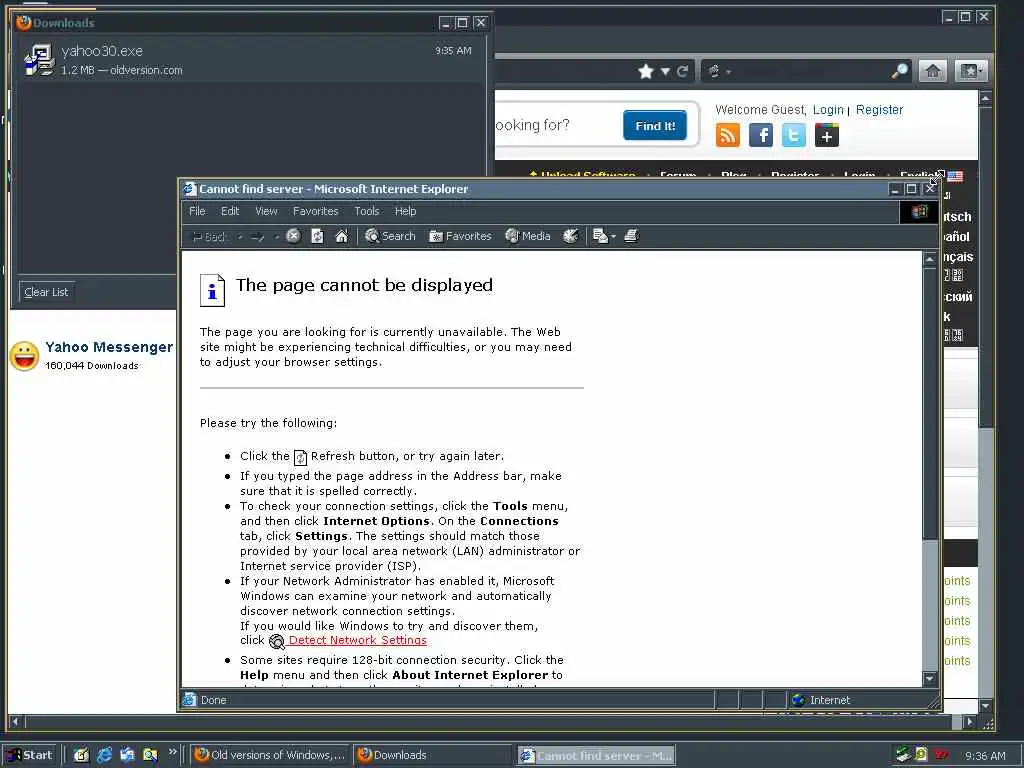Expand the Forward history dropdown arrow
The width and height of the screenshot is (1024, 768).
point(276,236)
